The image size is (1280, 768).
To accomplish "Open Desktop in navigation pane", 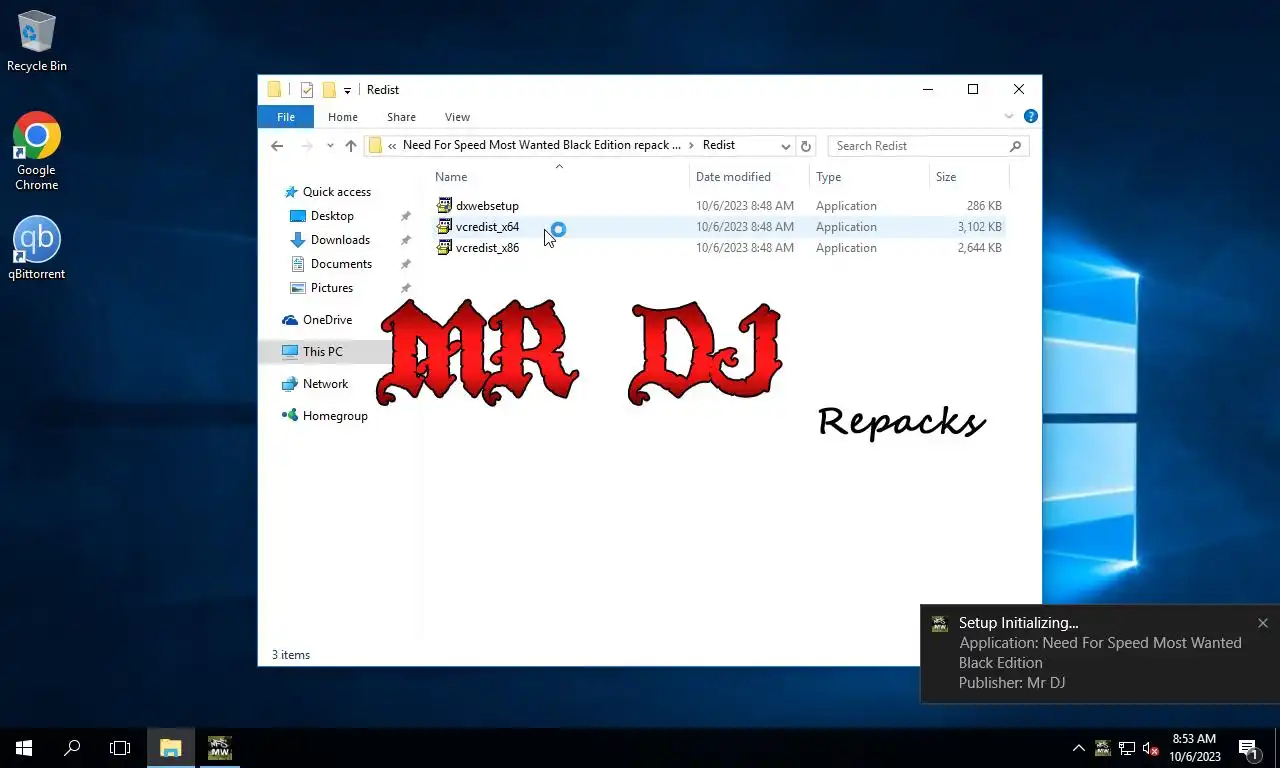I will point(332,216).
